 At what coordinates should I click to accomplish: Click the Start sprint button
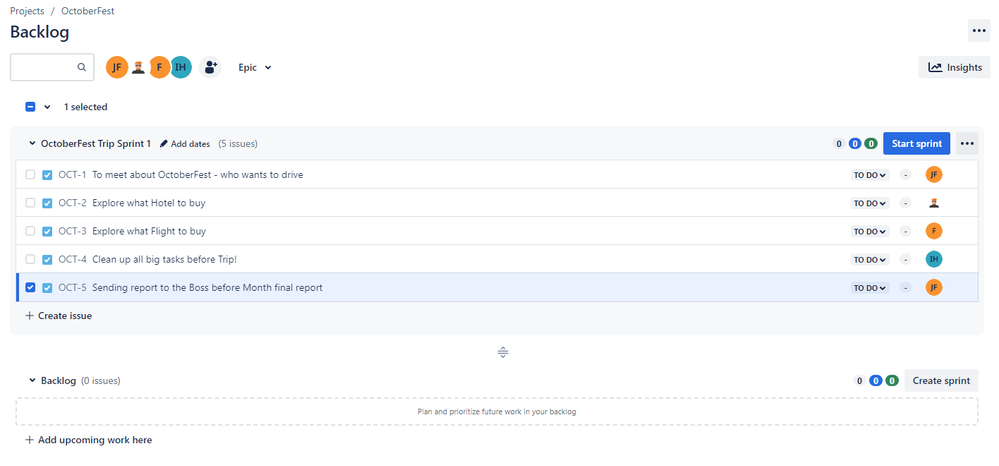coord(916,143)
